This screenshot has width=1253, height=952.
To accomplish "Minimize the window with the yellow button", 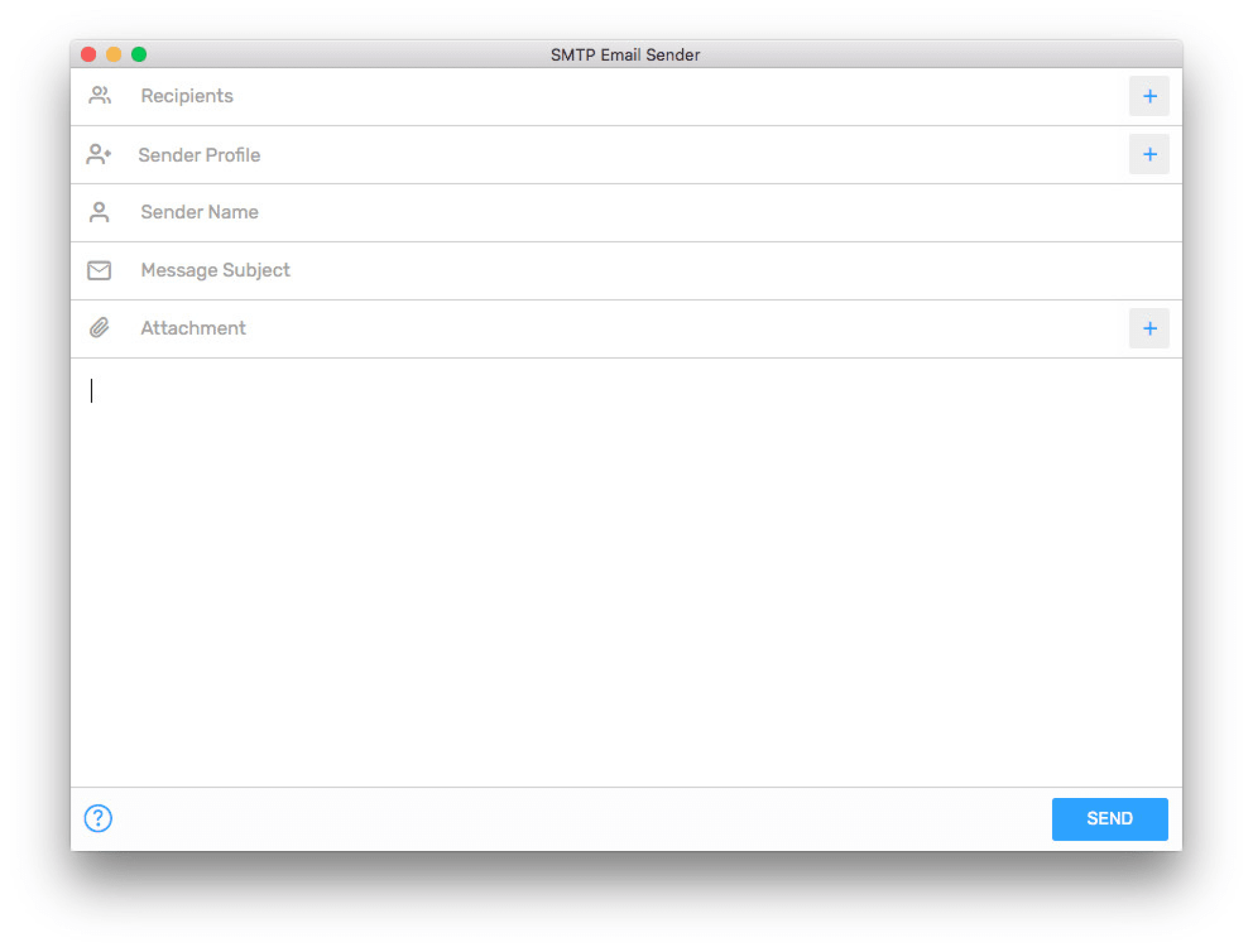I will point(114,54).
